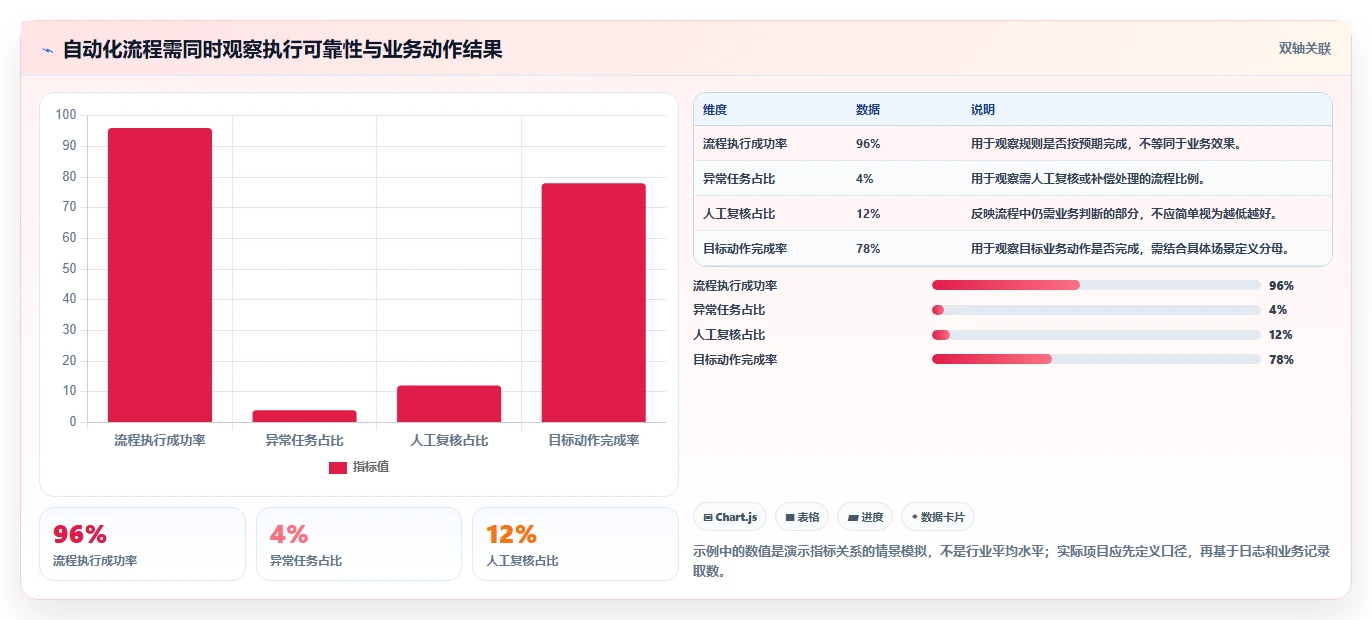Click description 用于观察需人工复核或补偿处理的流程比例
This screenshot has height=620, width=1372.
click(x=1088, y=179)
